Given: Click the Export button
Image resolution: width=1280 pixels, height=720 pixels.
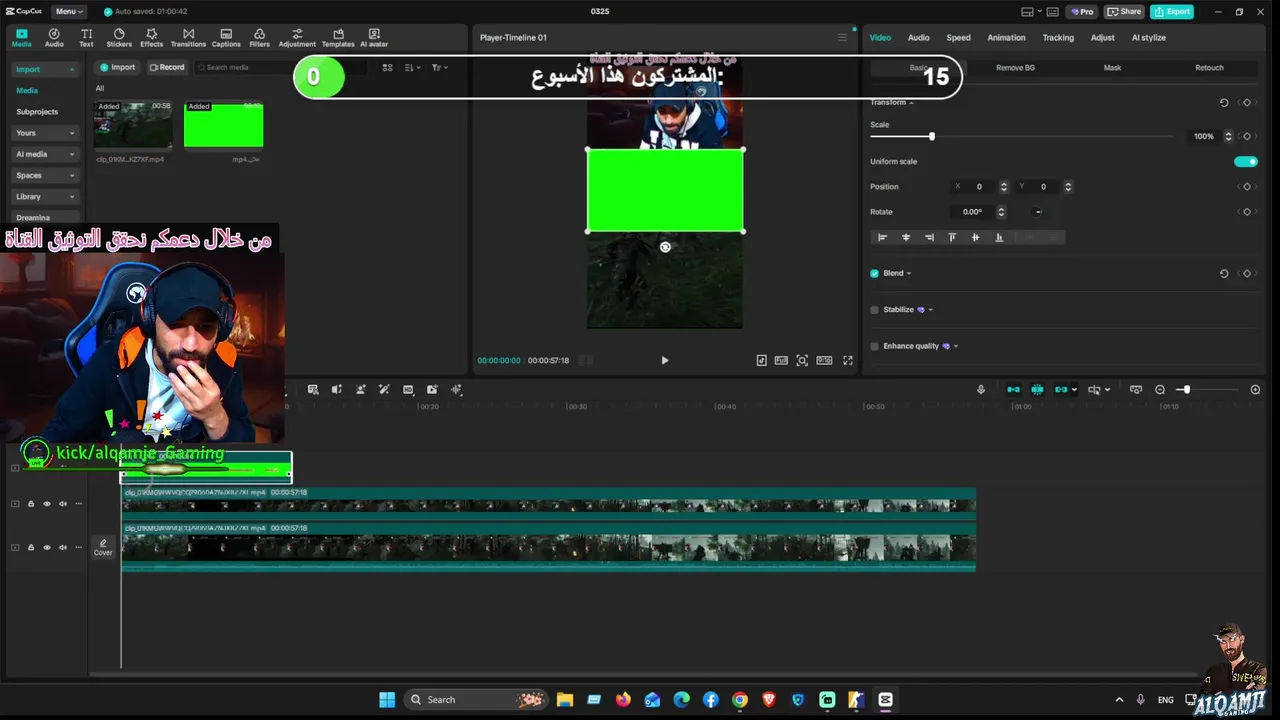Looking at the screenshot, I should [1172, 11].
